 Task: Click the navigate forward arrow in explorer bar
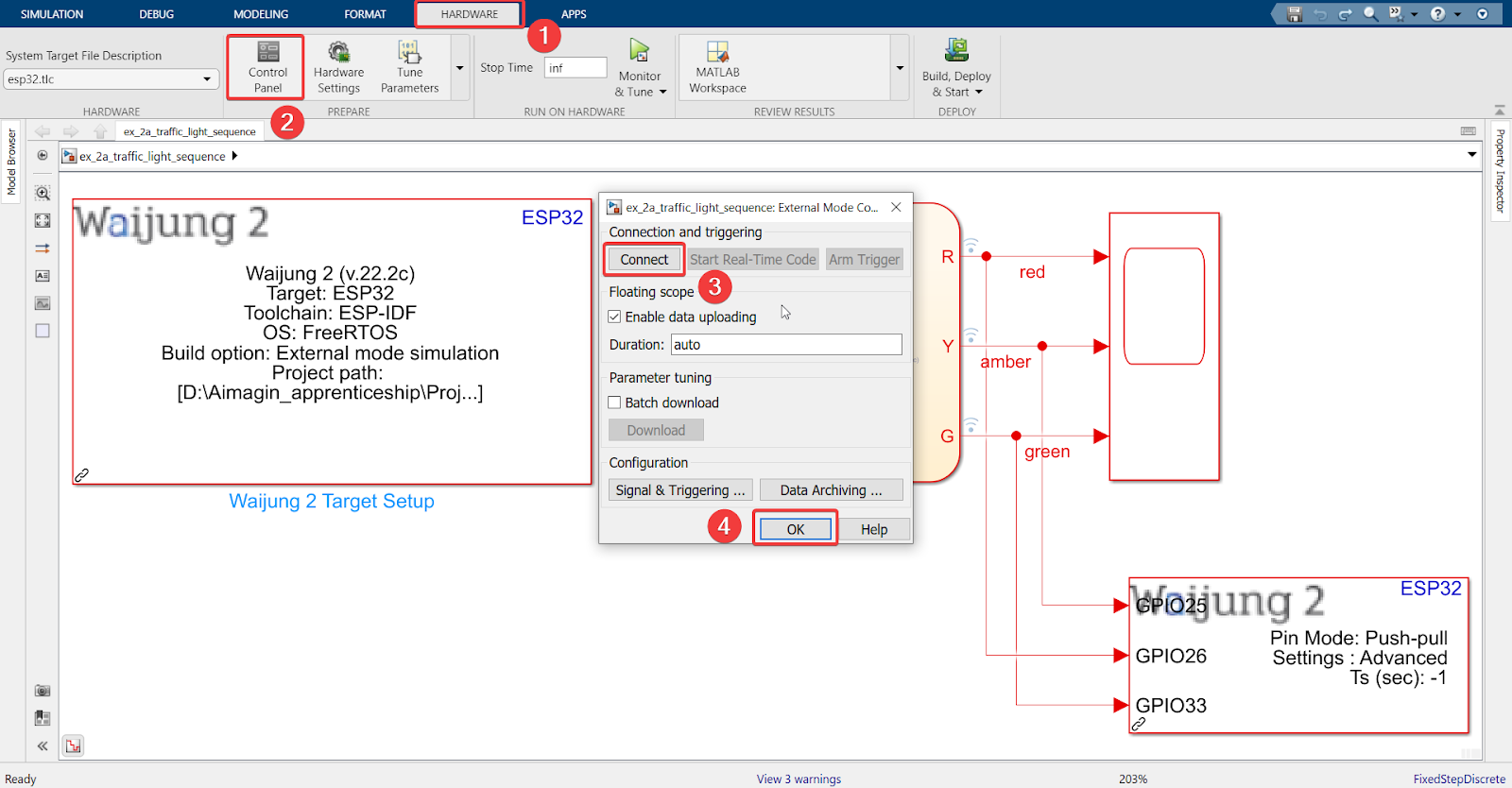[71, 131]
